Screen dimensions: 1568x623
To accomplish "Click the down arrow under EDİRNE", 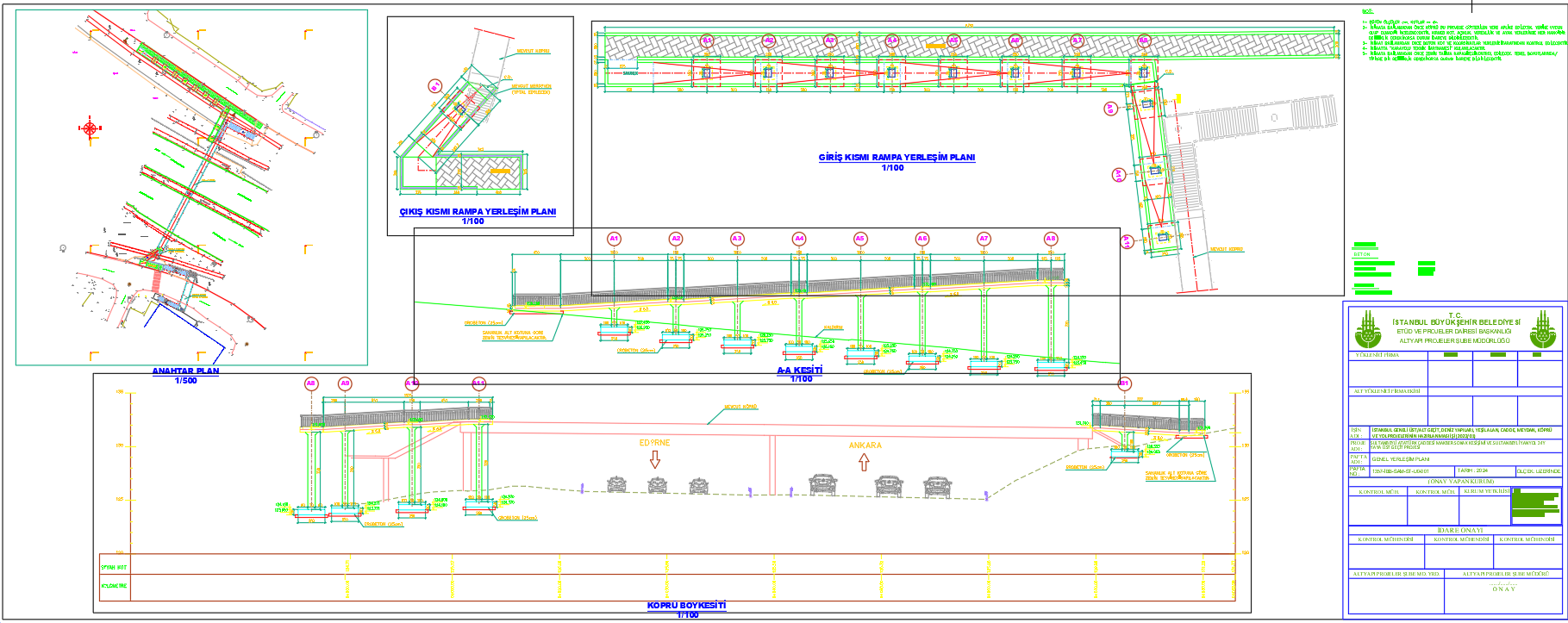I will pyautogui.click(x=655, y=459).
